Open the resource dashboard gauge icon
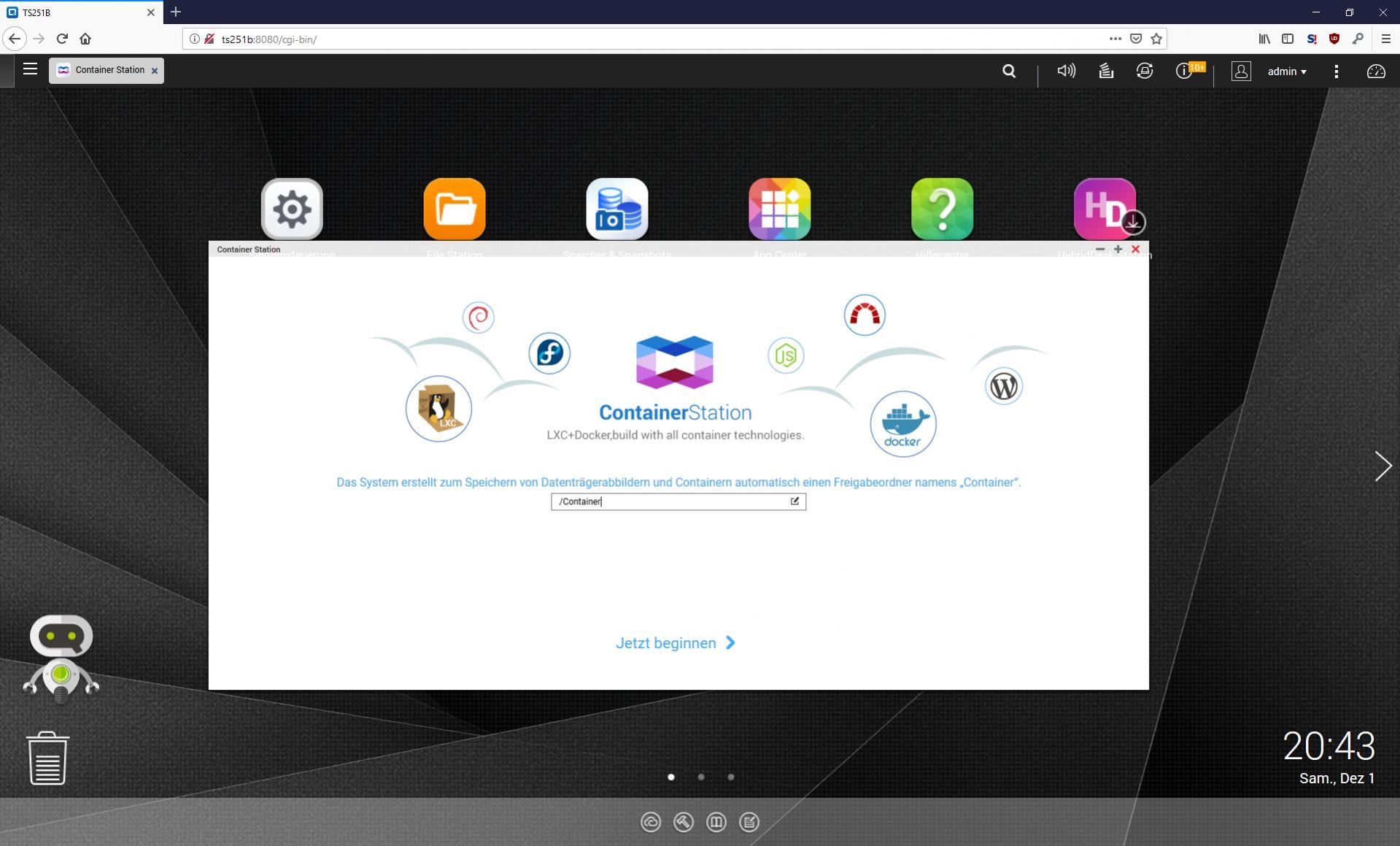This screenshot has height=846, width=1400. point(1376,71)
